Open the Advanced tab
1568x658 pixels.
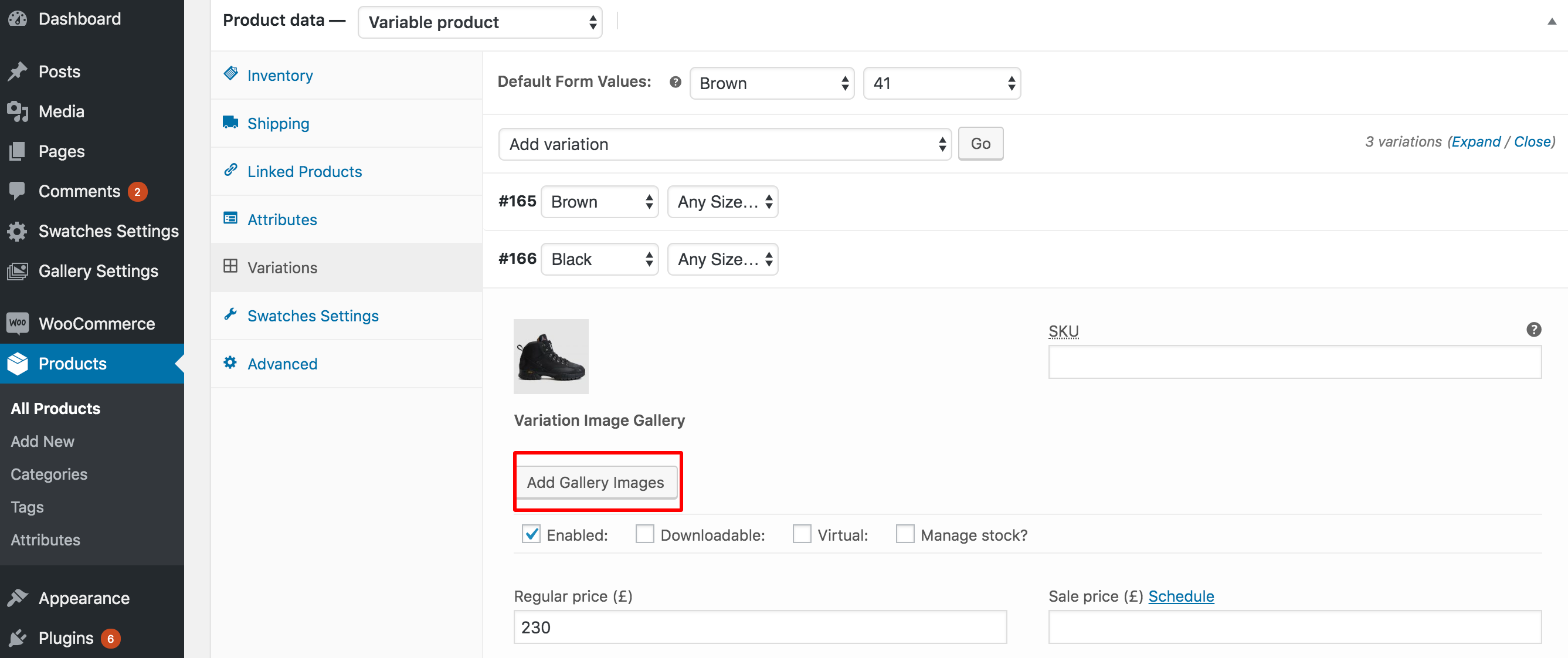coord(347,364)
